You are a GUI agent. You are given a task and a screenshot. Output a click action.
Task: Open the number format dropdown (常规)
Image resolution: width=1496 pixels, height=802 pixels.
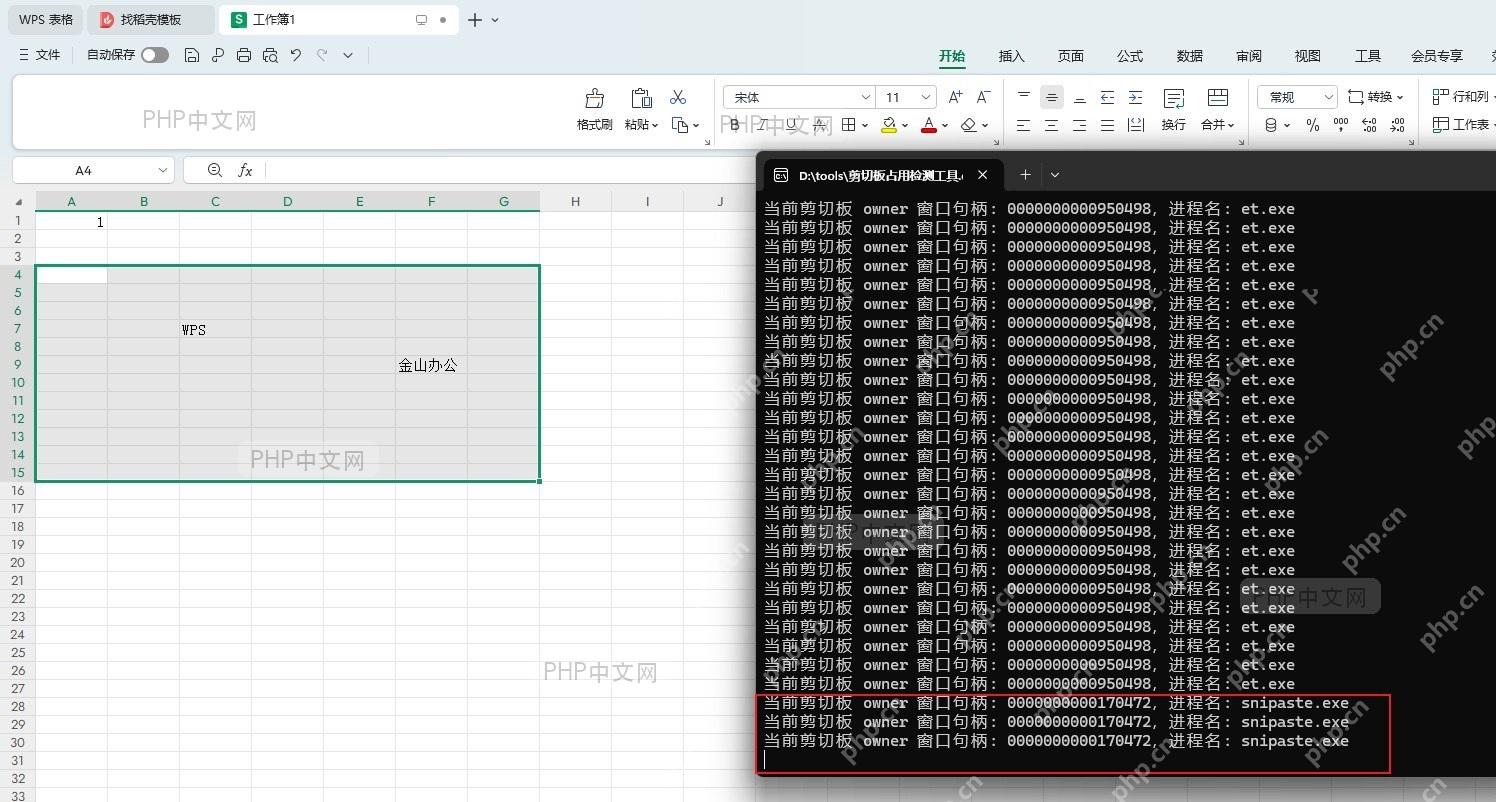[x=1328, y=97]
